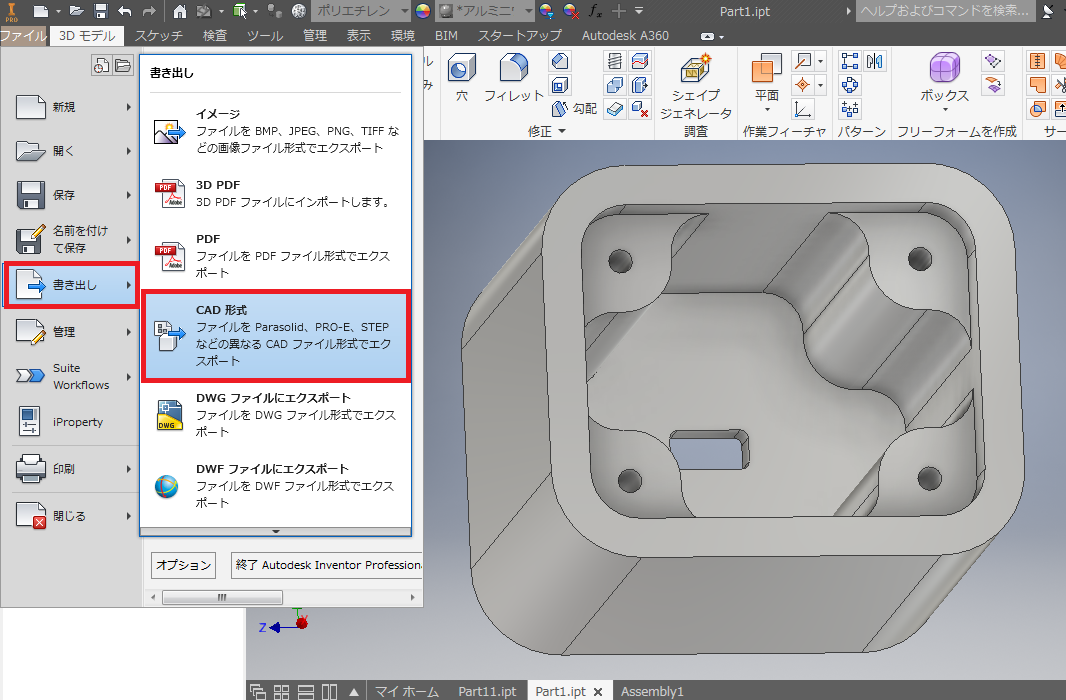The width and height of the screenshot is (1066, 700).
Task: Export to CAD 形式
Action: tap(276, 335)
